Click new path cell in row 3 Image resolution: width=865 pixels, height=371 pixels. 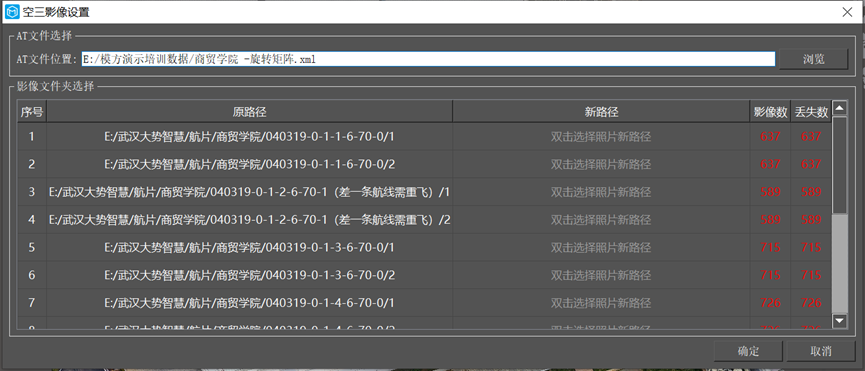pyautogui.click(x=601, y=192)
